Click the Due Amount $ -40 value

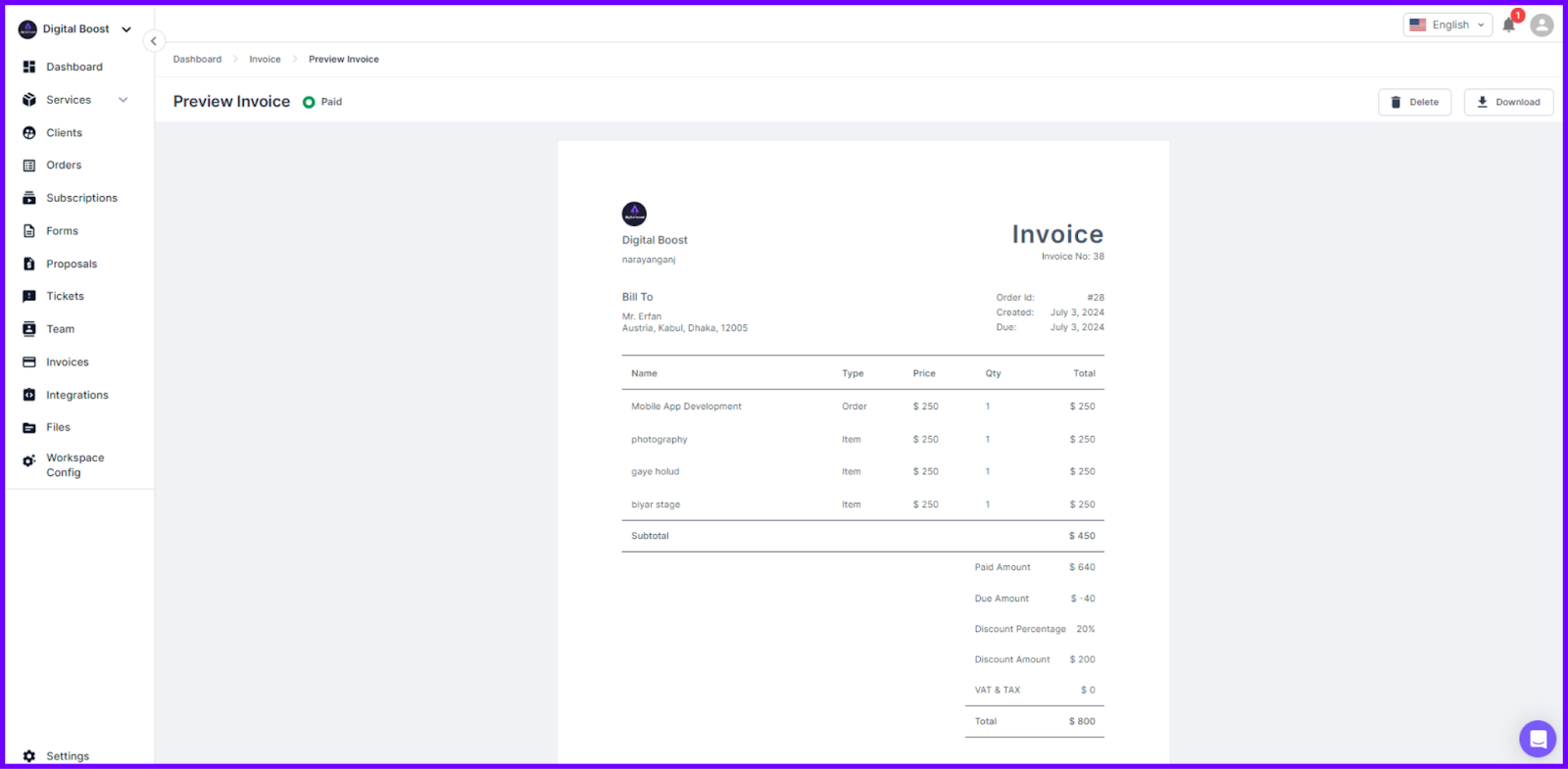coord(1083,599)
